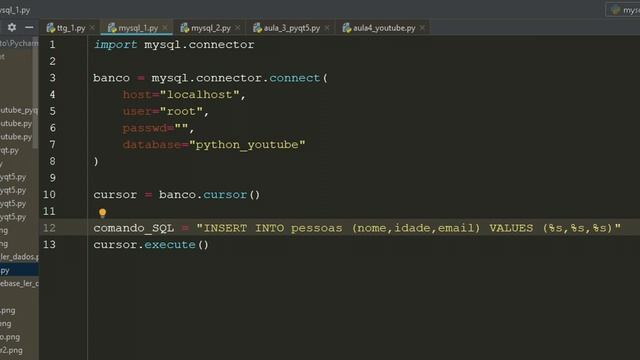Click the 'passwd' parameter name

click(x=145, y=128)
